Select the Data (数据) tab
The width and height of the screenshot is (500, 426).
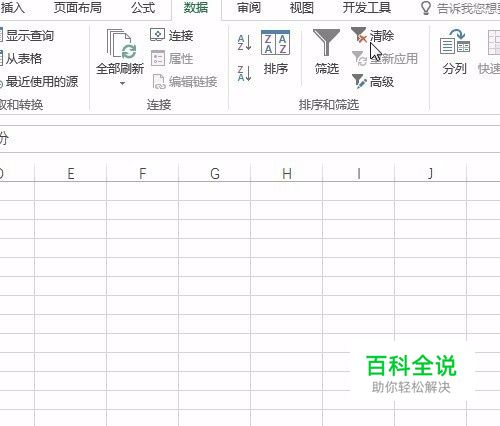click(196, 8)
